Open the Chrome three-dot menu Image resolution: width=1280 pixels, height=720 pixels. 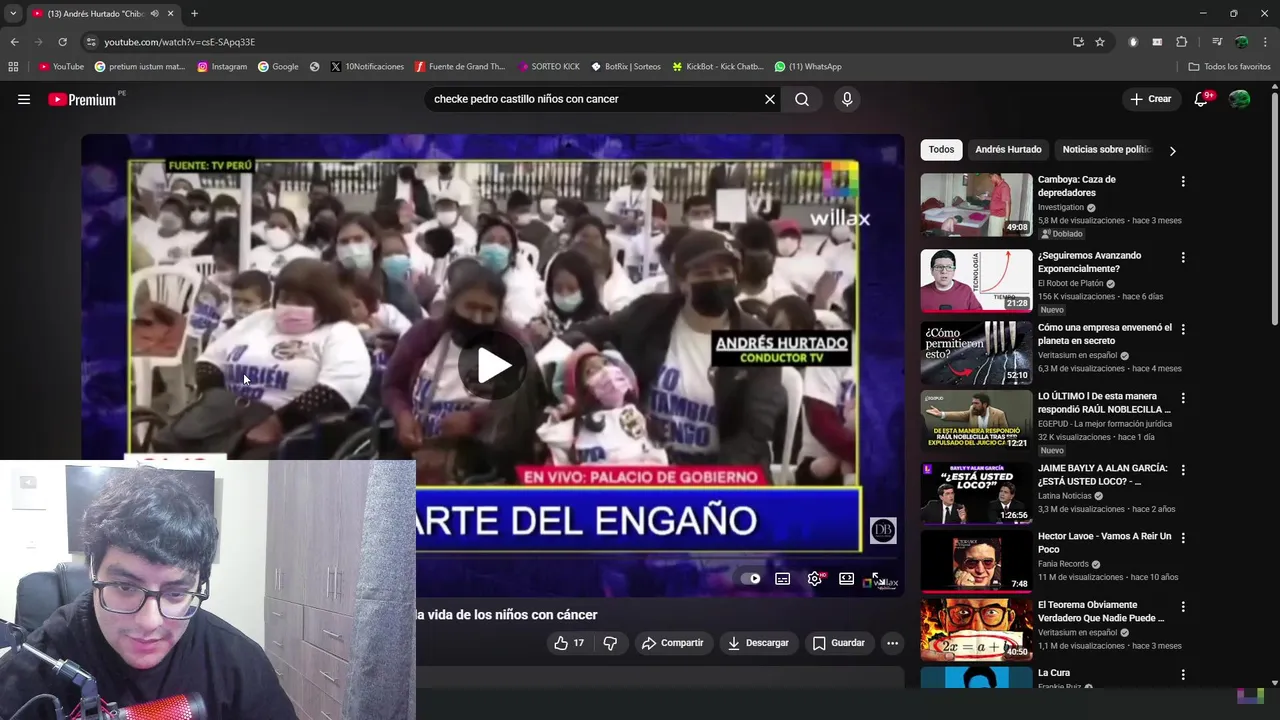pos(1266,42)
